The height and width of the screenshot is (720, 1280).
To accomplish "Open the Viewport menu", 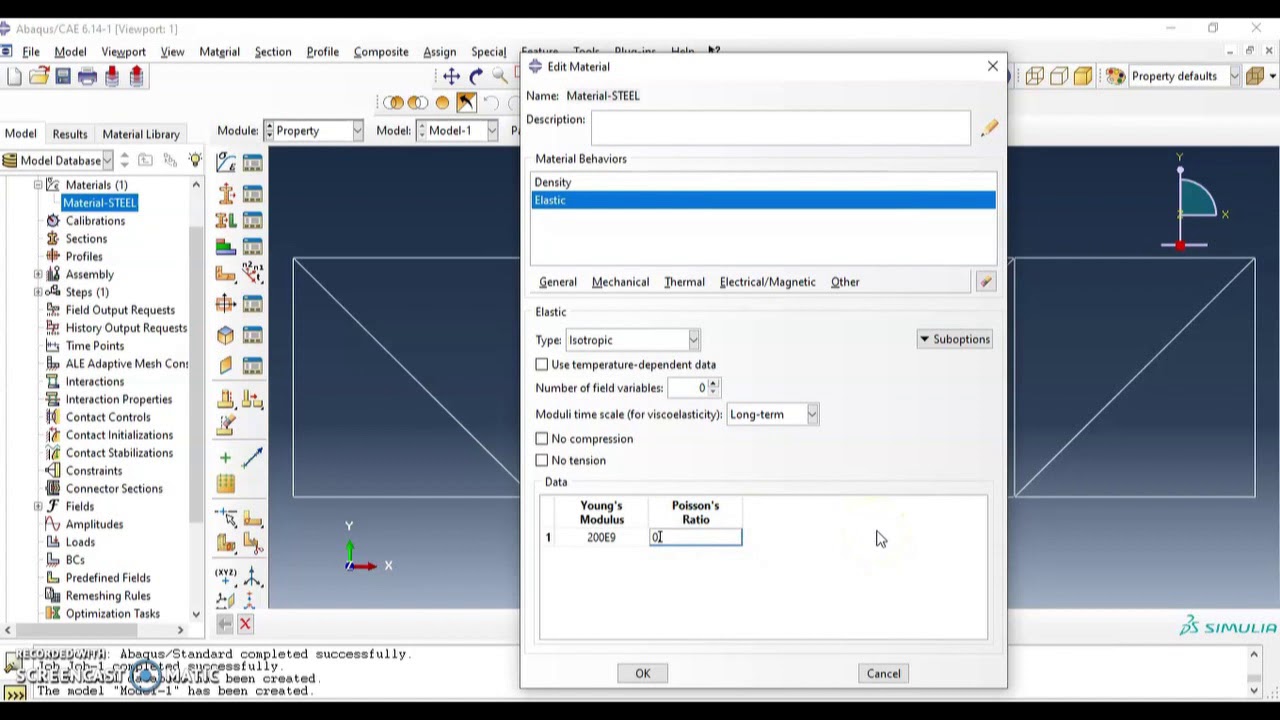I will [123, 52].
